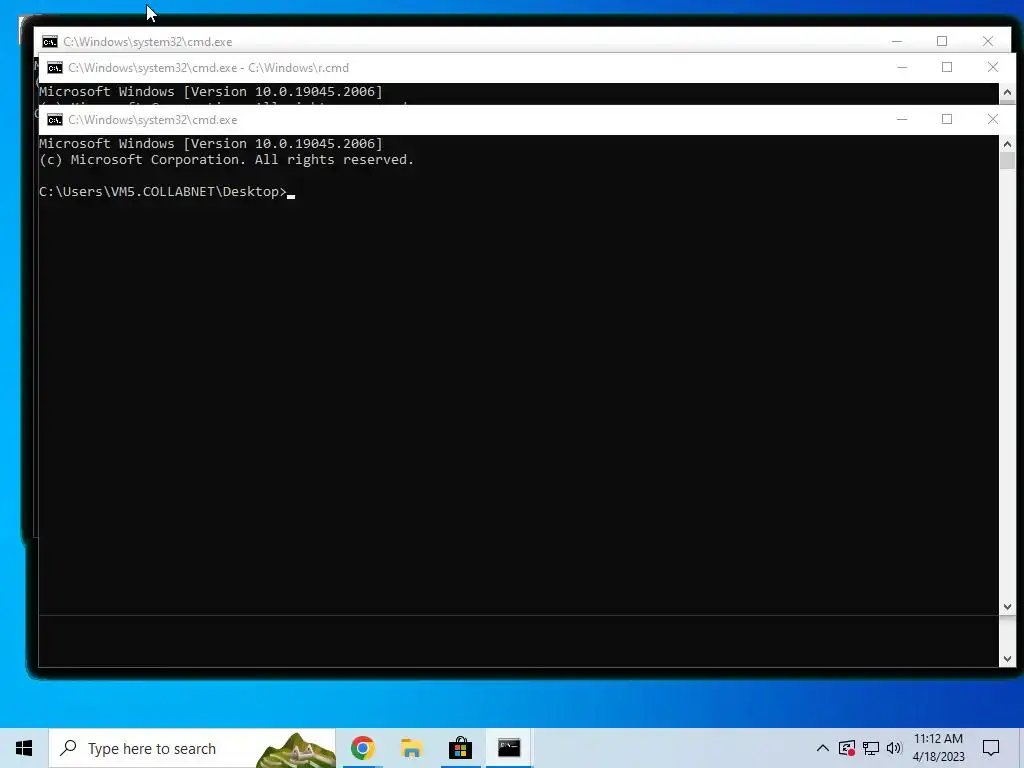1024x768 pixels.
Task: Click the tray icon with the red dot
Action: [847, 748]
